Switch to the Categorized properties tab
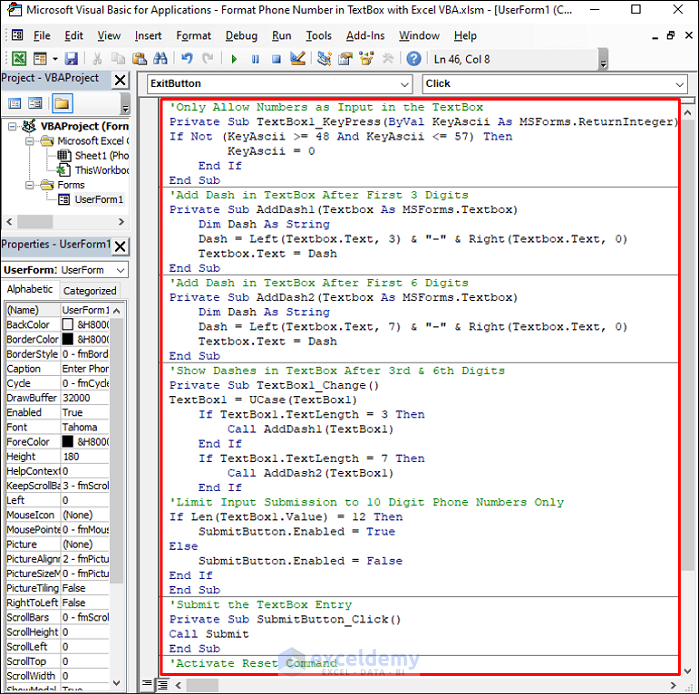The width and height of the screenshot is (699, 694). pos(90,291)
